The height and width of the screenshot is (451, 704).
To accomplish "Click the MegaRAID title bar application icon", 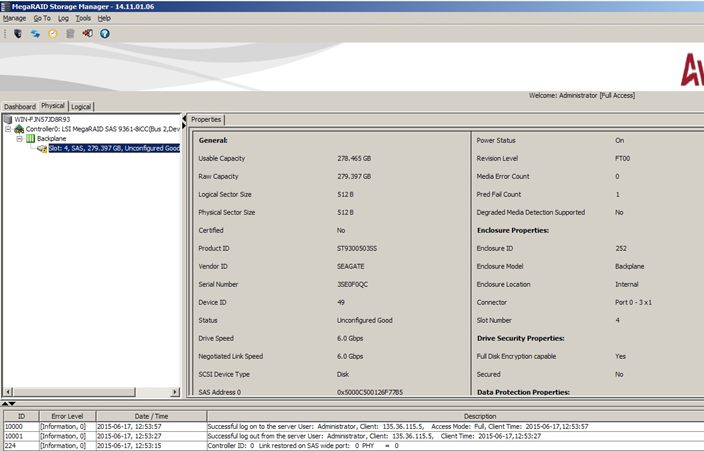I will (x=6, y=6).
